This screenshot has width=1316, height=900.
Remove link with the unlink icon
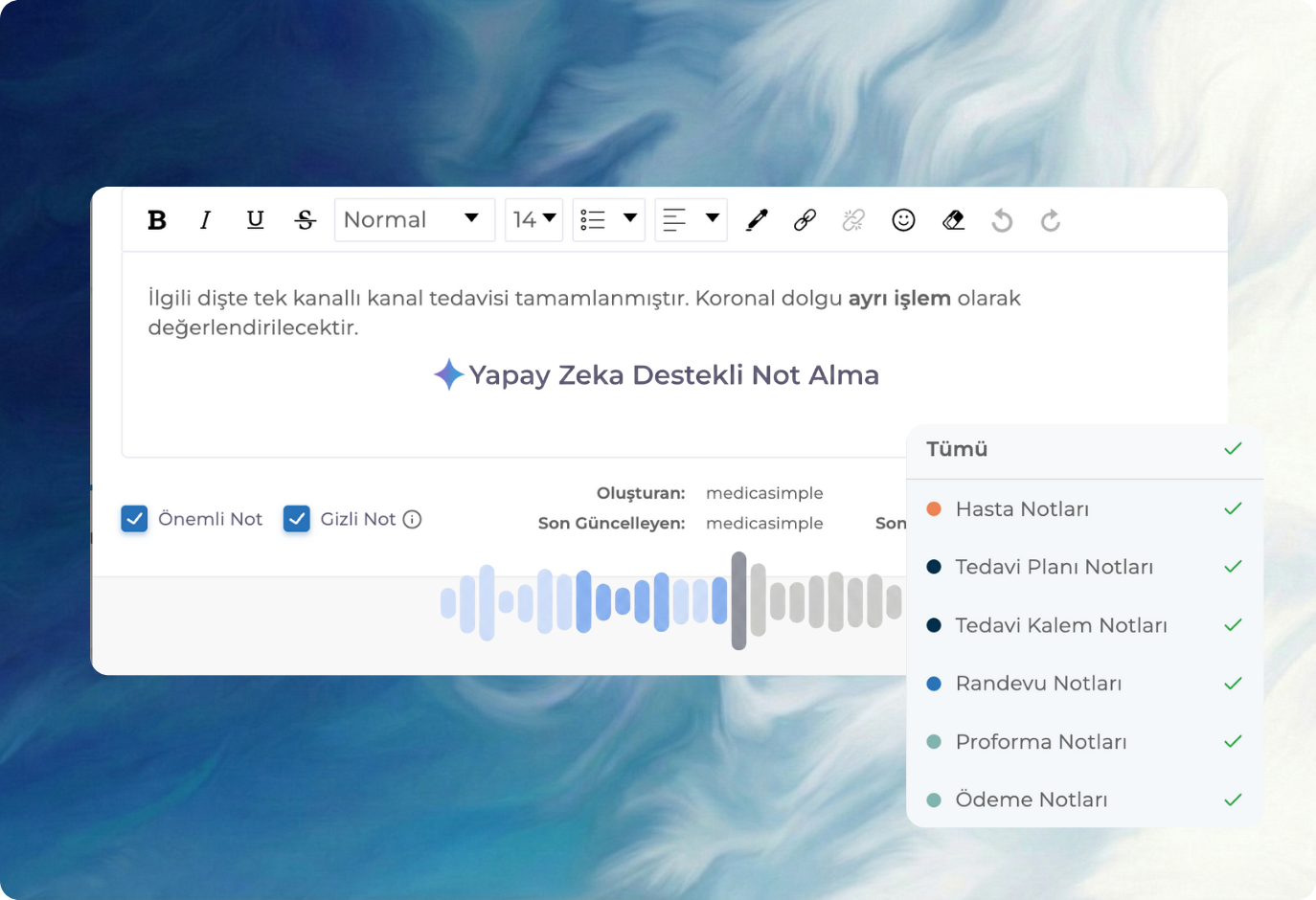(853, 220)
